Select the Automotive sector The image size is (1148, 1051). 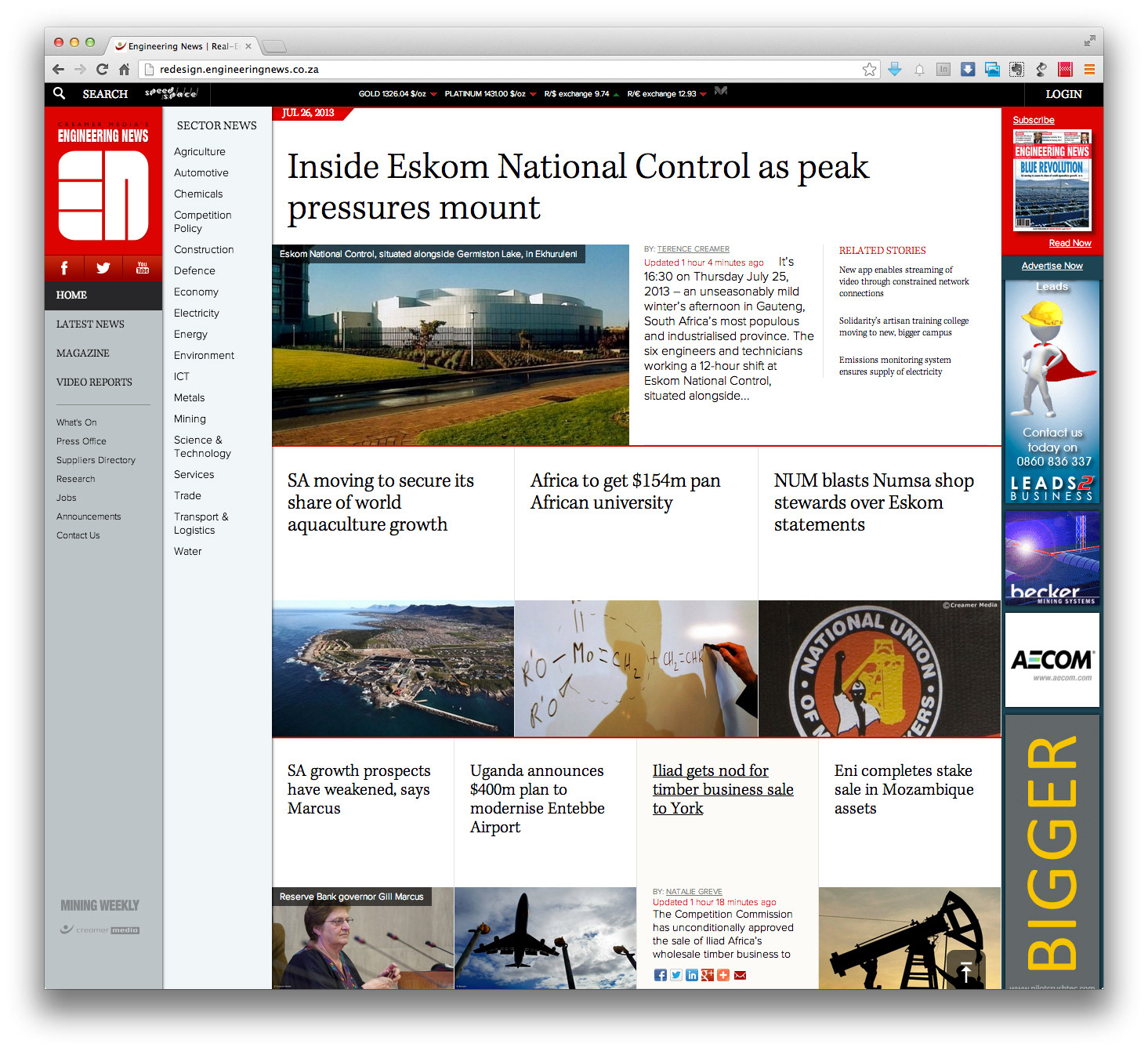201,173
